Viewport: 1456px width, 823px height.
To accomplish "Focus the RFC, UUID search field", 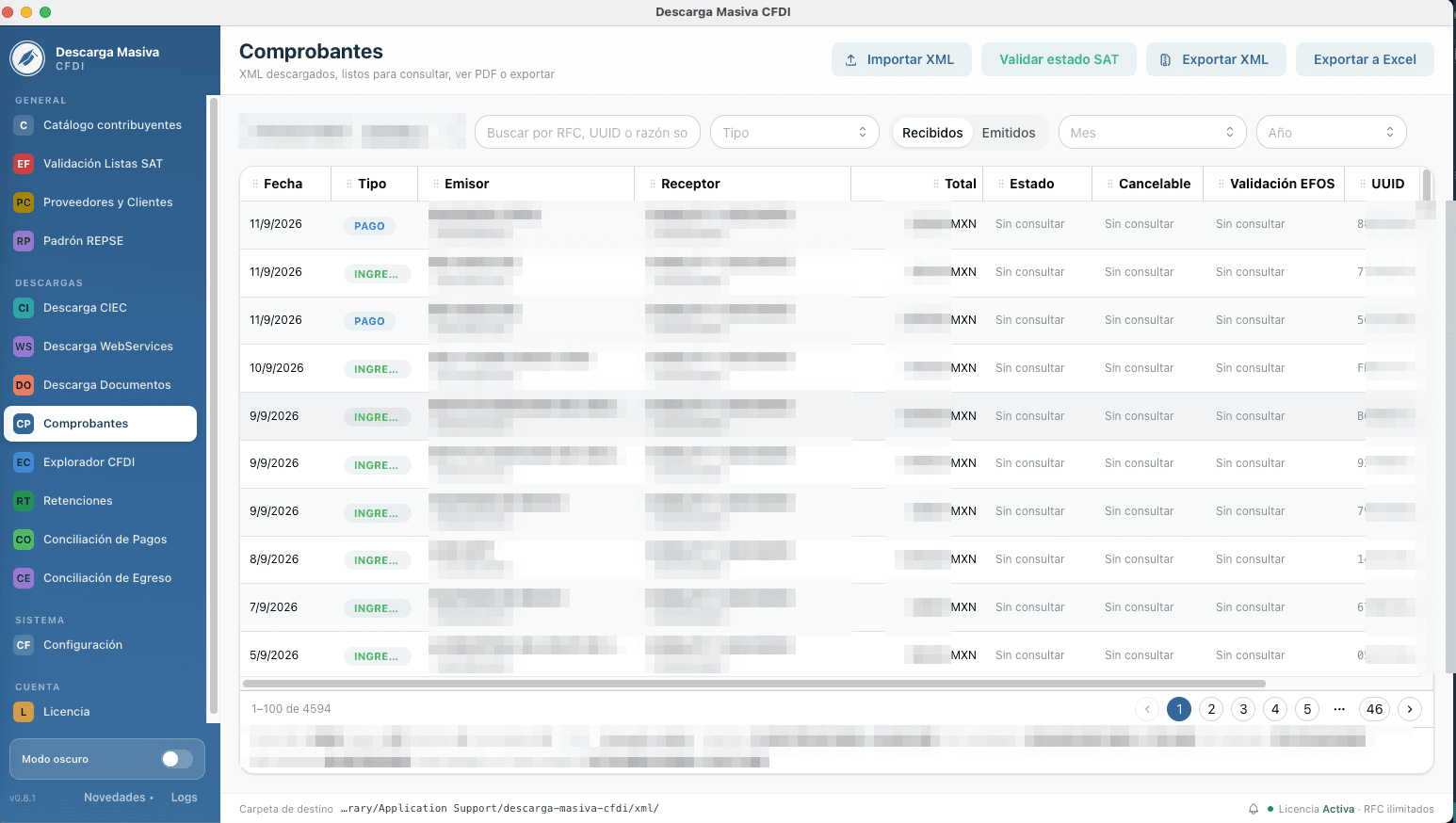I will pos(588,133).
